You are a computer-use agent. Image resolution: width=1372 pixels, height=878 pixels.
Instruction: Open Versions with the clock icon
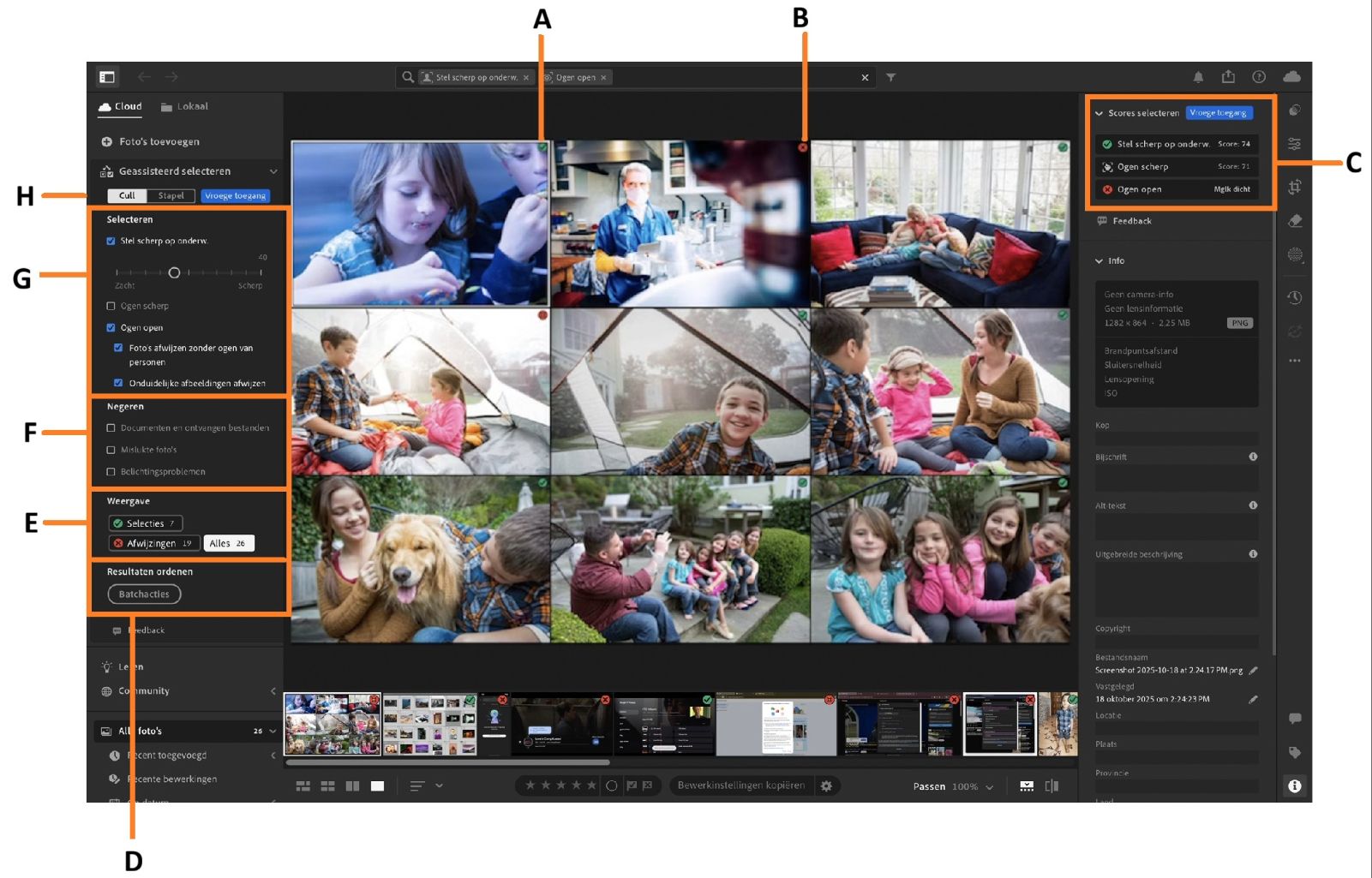[x=1295, y=297]
